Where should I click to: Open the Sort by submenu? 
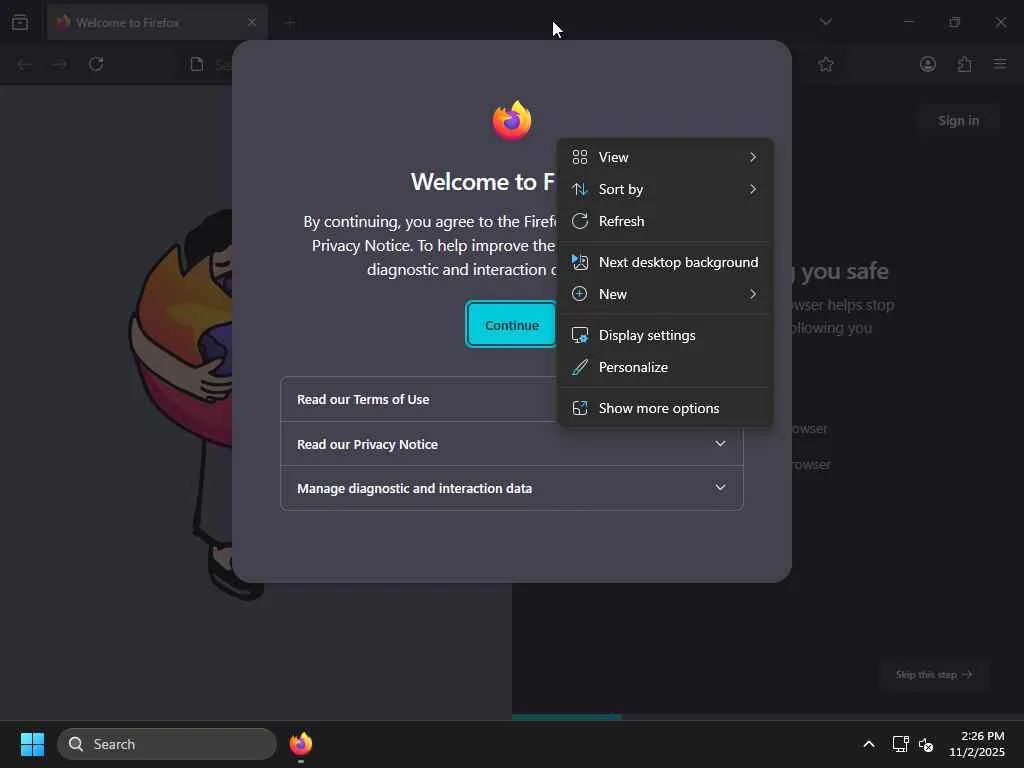click(665, 189)
